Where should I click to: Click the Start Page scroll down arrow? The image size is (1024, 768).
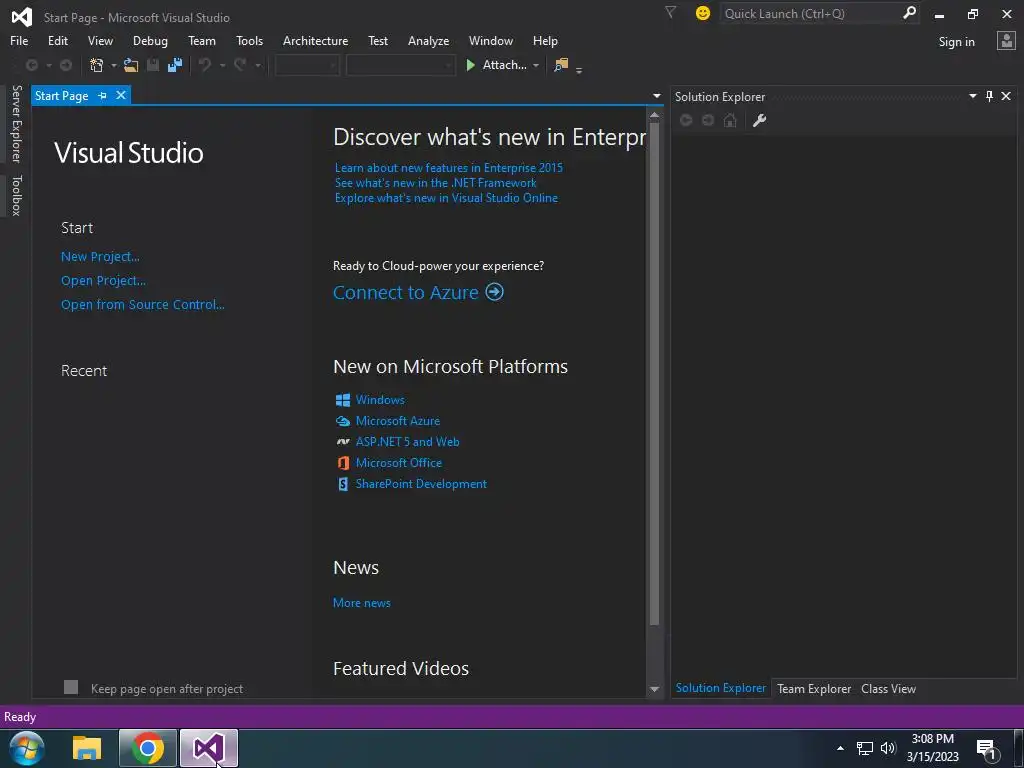[x=654, y=689]
